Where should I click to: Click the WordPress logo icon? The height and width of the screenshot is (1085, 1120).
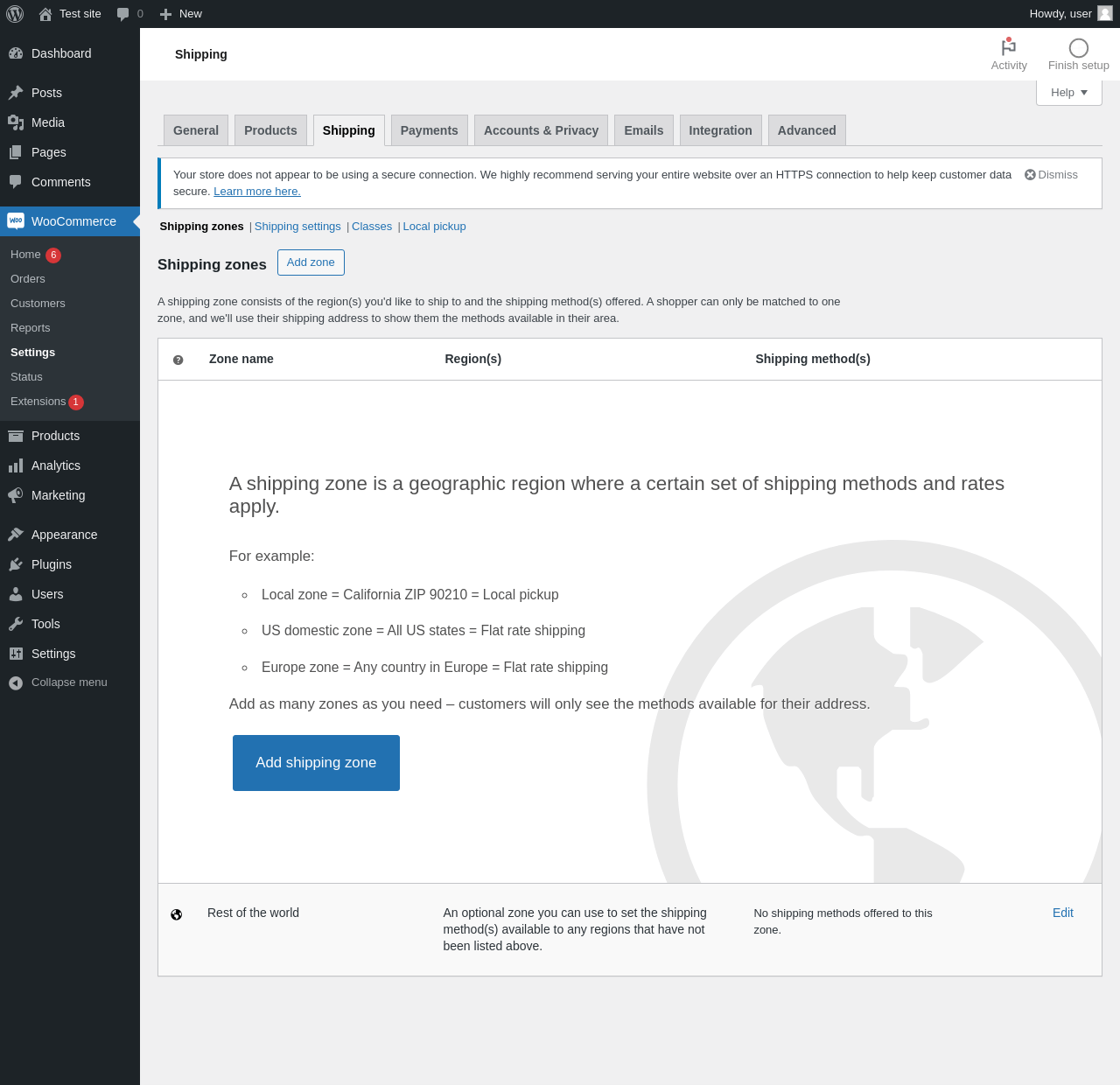coord(15,14)
